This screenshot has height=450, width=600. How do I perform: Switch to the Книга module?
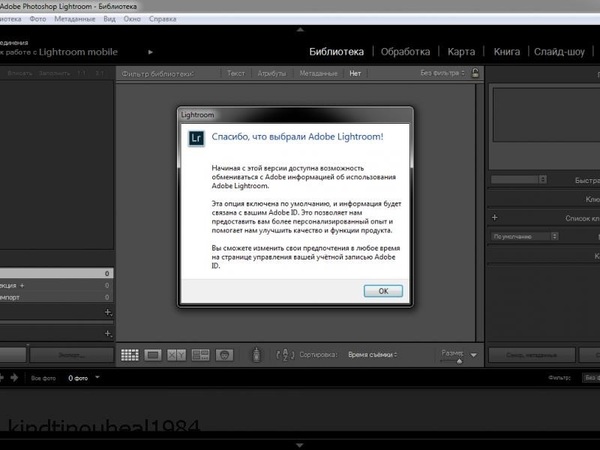(507, 52)
